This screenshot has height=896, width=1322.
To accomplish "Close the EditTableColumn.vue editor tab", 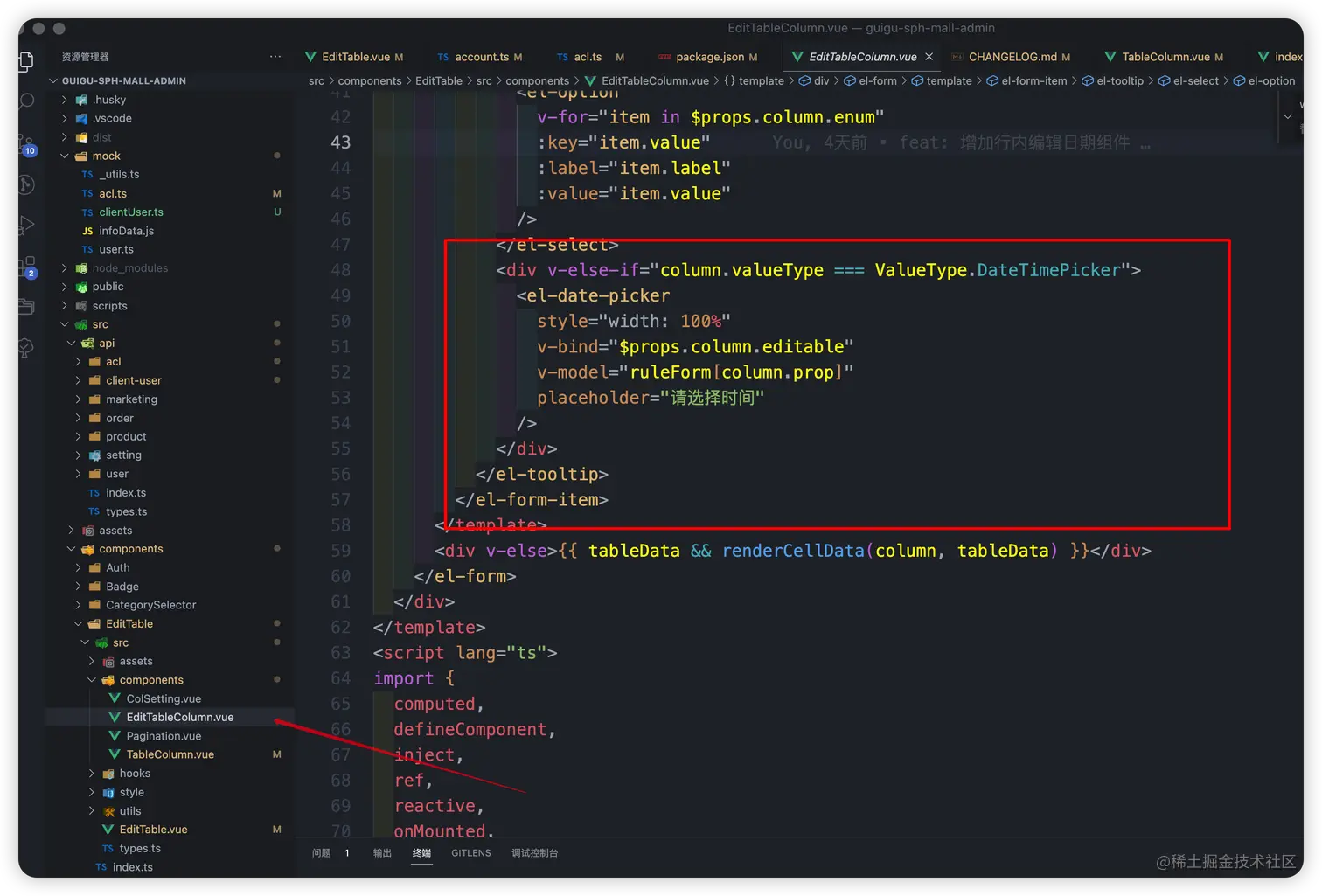I will [929, 56].
